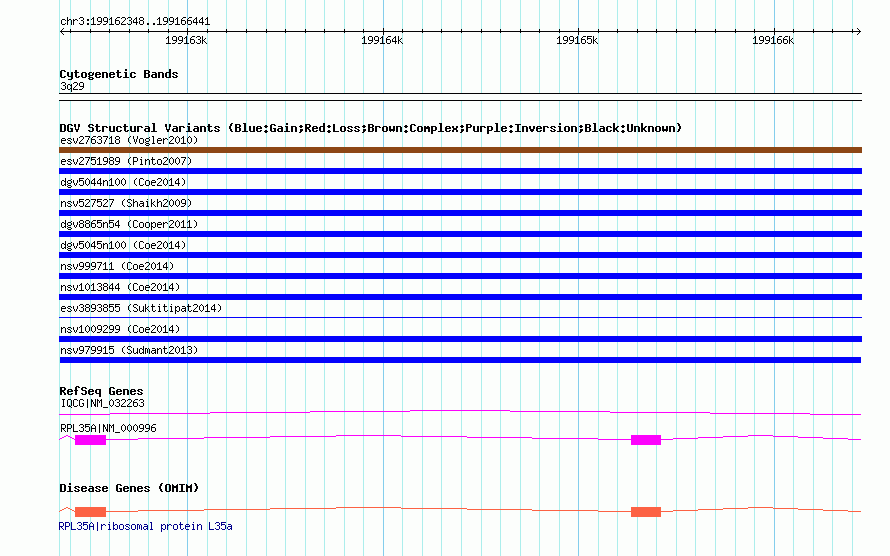Screen dimensions: 890x556
Task: Select the left magenta RPL35A exon block
Action: (x=90, y=440)
